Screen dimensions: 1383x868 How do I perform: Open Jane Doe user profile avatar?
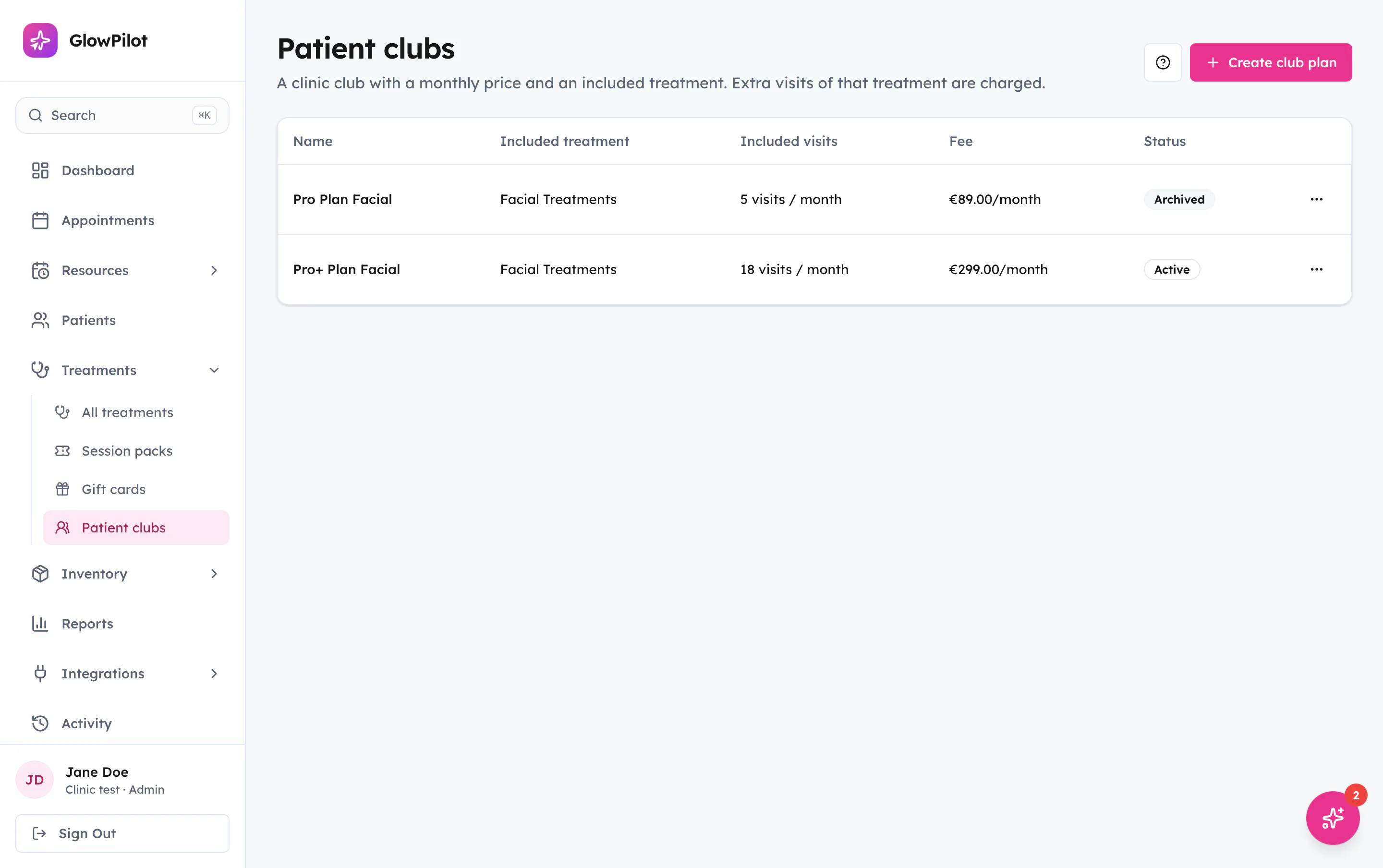[x=35, y=780]
